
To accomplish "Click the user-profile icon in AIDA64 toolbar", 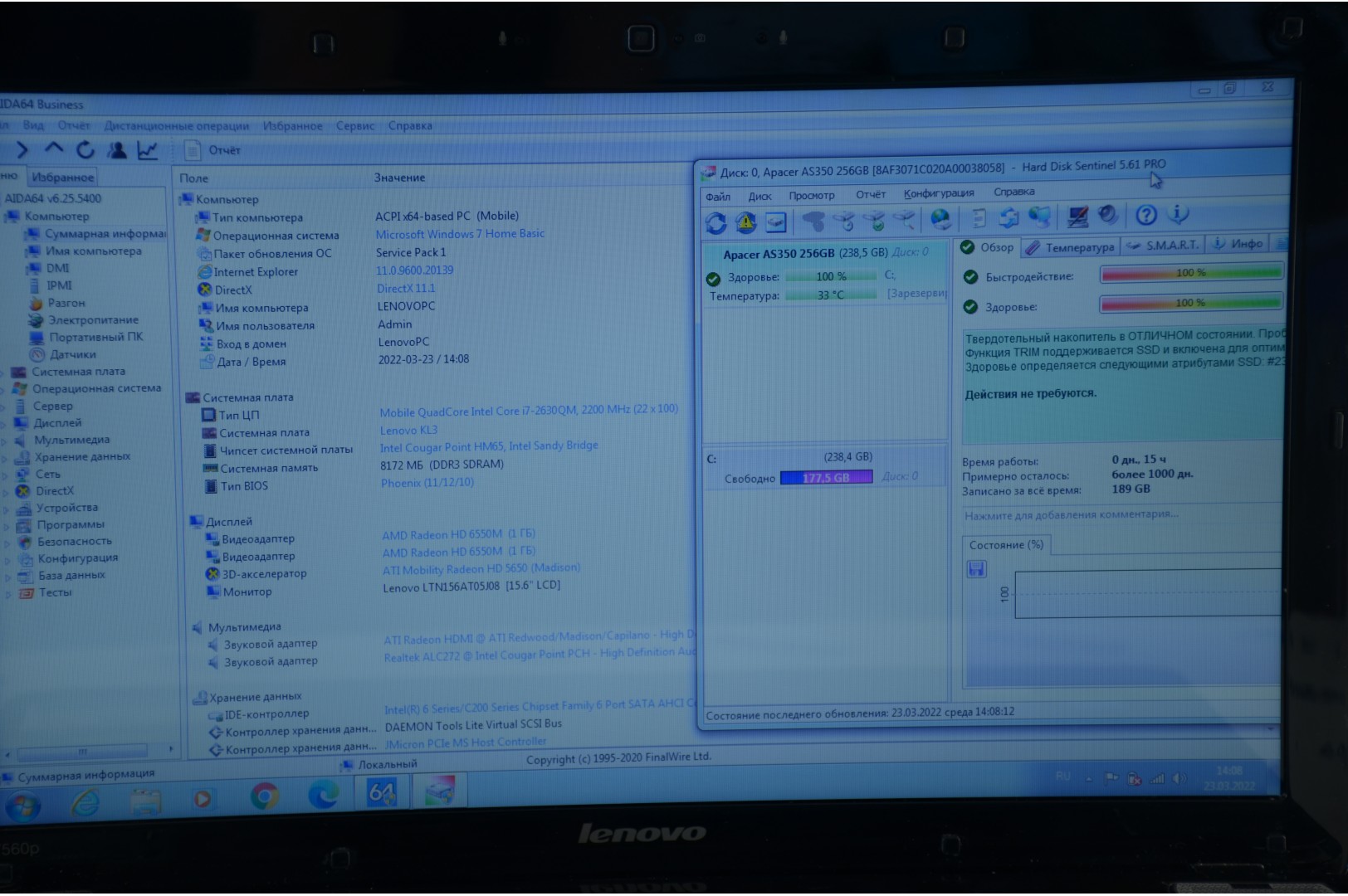I will 117,150.
